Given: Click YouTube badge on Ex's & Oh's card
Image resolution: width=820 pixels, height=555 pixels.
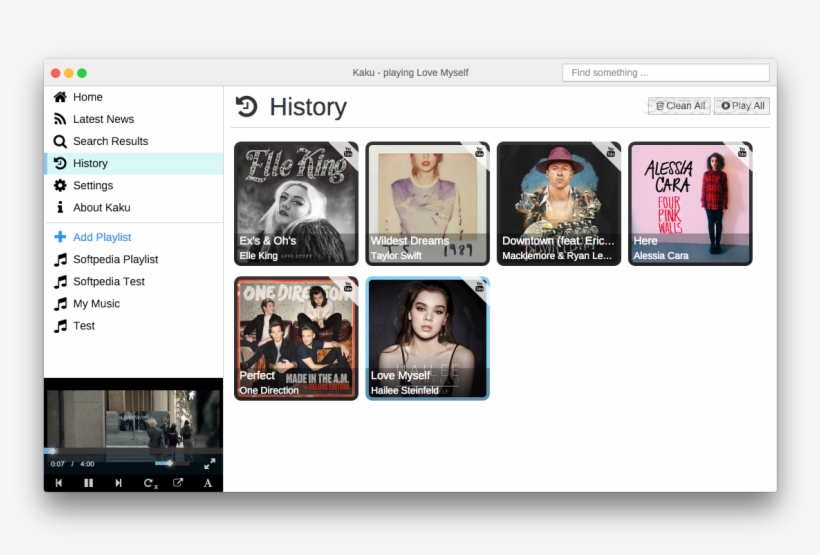Looking at the screenshot, I should [x=348, y=152].
